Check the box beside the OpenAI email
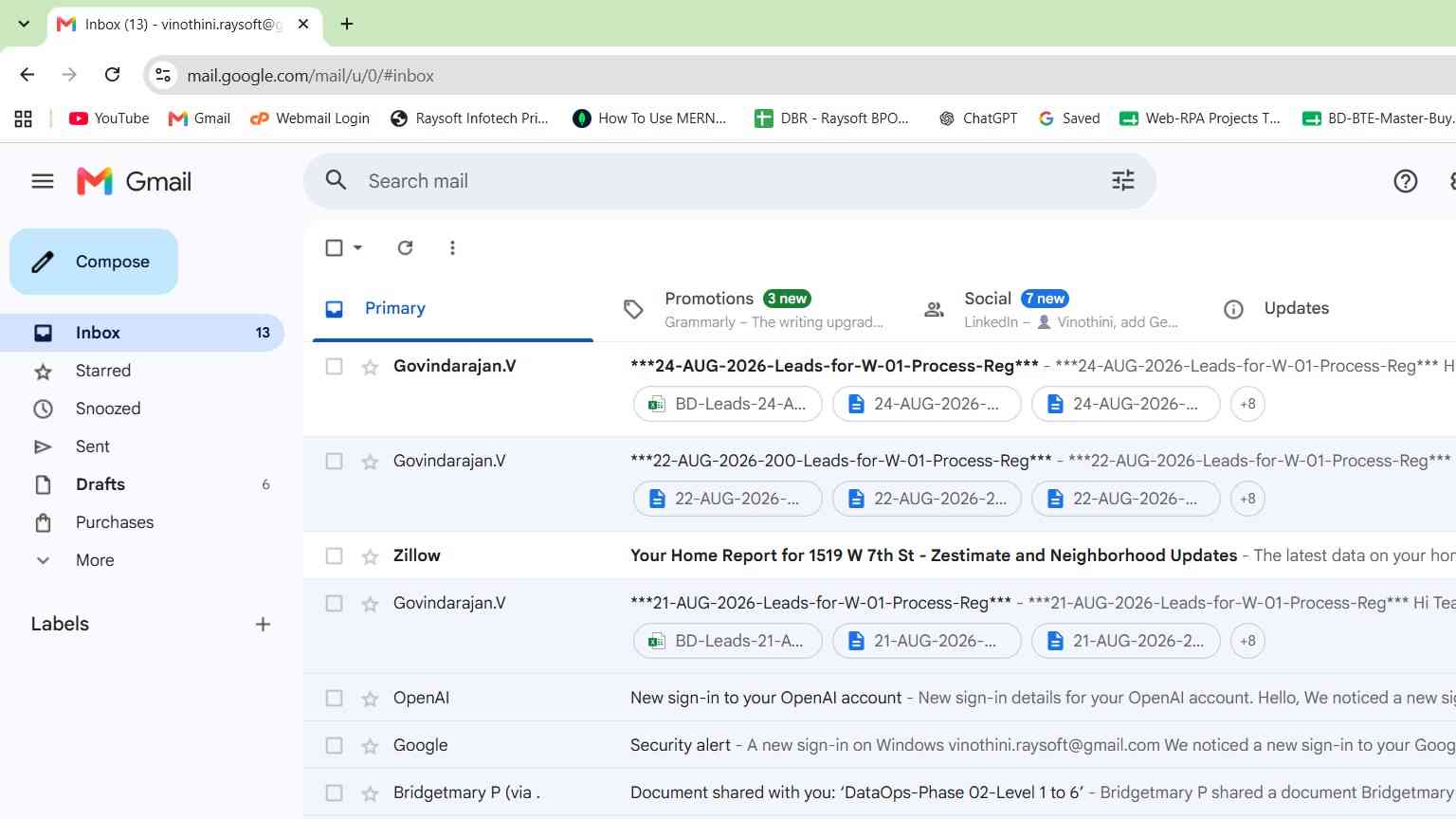Image resolution: width=1456 pixels, height=819 pixels. 334,698
